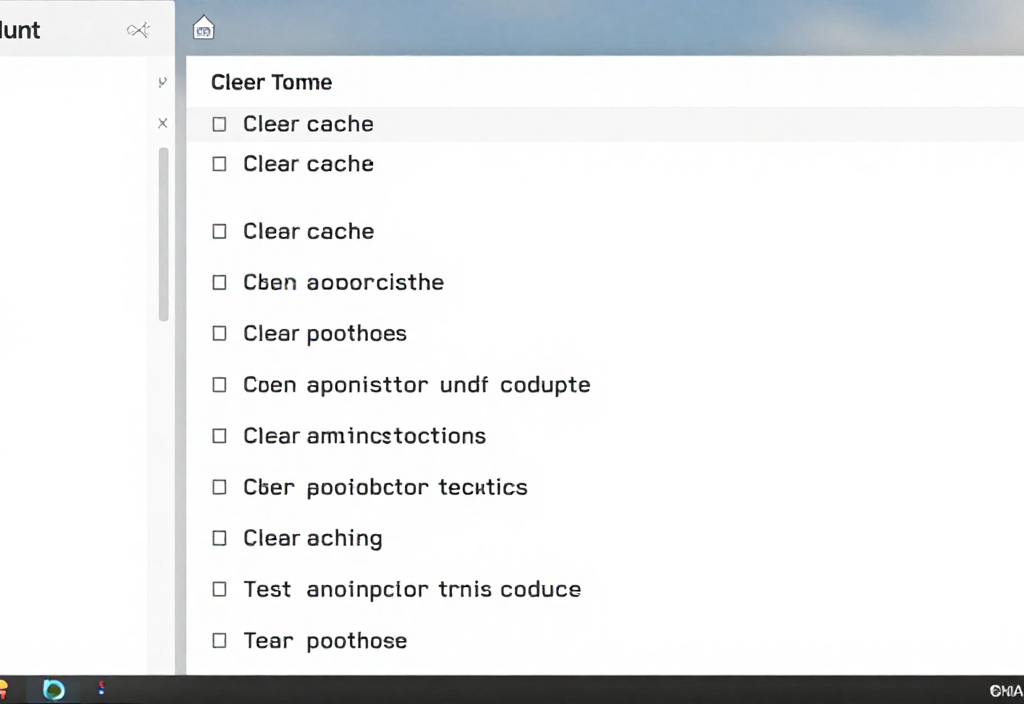The image size is (1024, 704).
Task: Click the small red and blue taskbar icon
Action: click(x=100, y=688)
